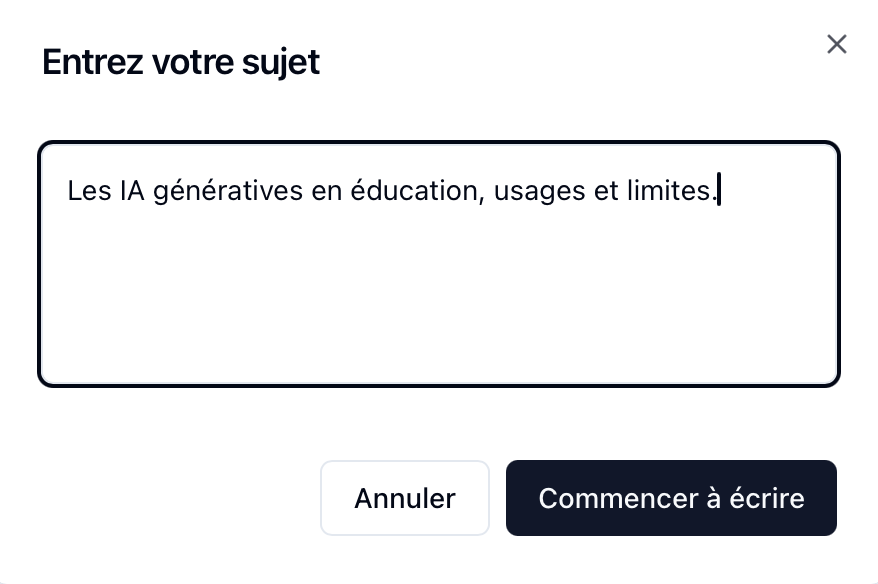Click the Annuler button
Viewport: 878px width, 584px height.
405,498
